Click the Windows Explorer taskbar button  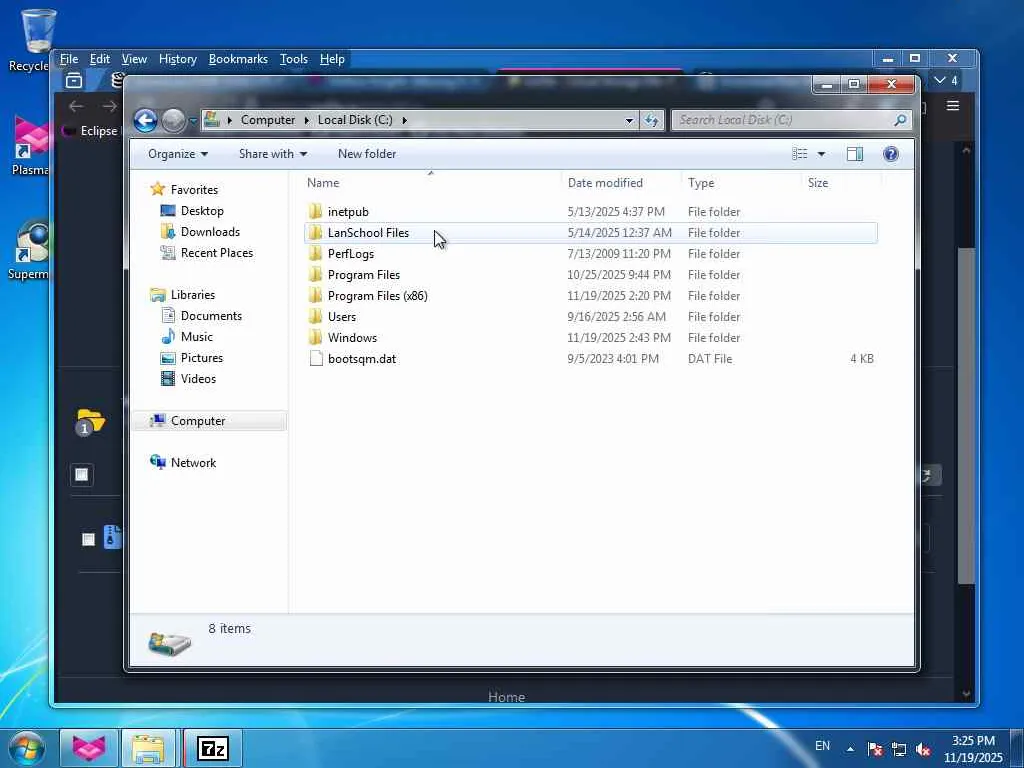click(x=148, y=748)
